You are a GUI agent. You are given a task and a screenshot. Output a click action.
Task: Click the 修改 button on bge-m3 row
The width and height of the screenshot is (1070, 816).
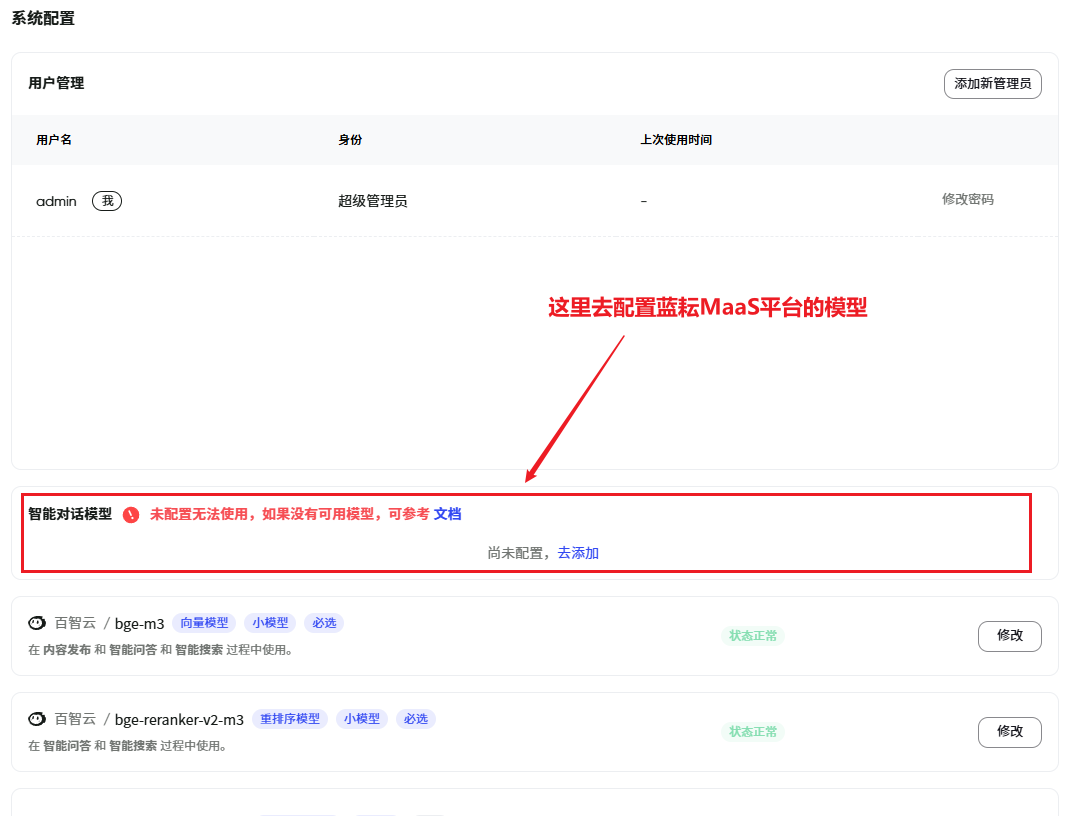click(1009, 636)
